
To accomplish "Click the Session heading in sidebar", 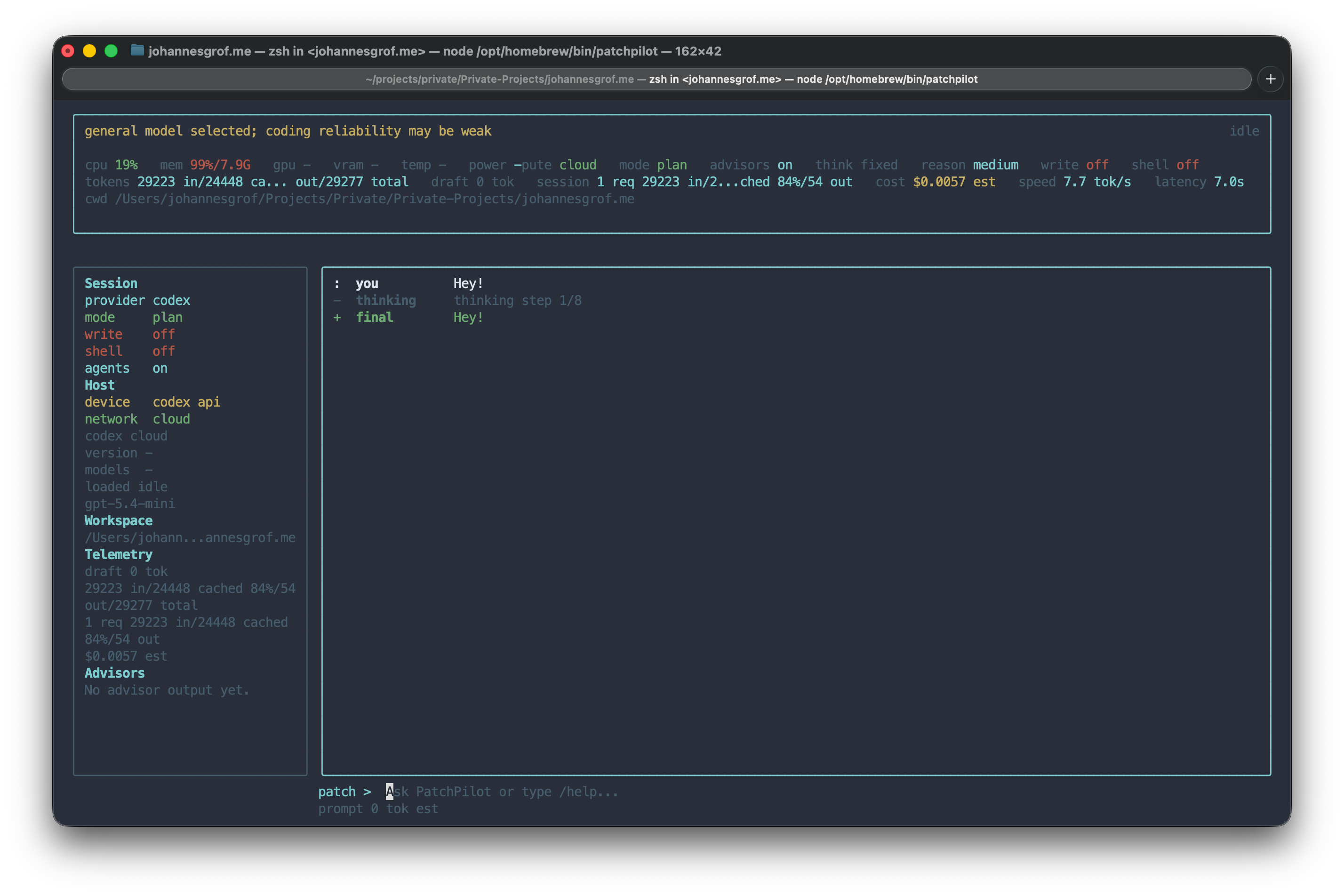I will (111, 283).
